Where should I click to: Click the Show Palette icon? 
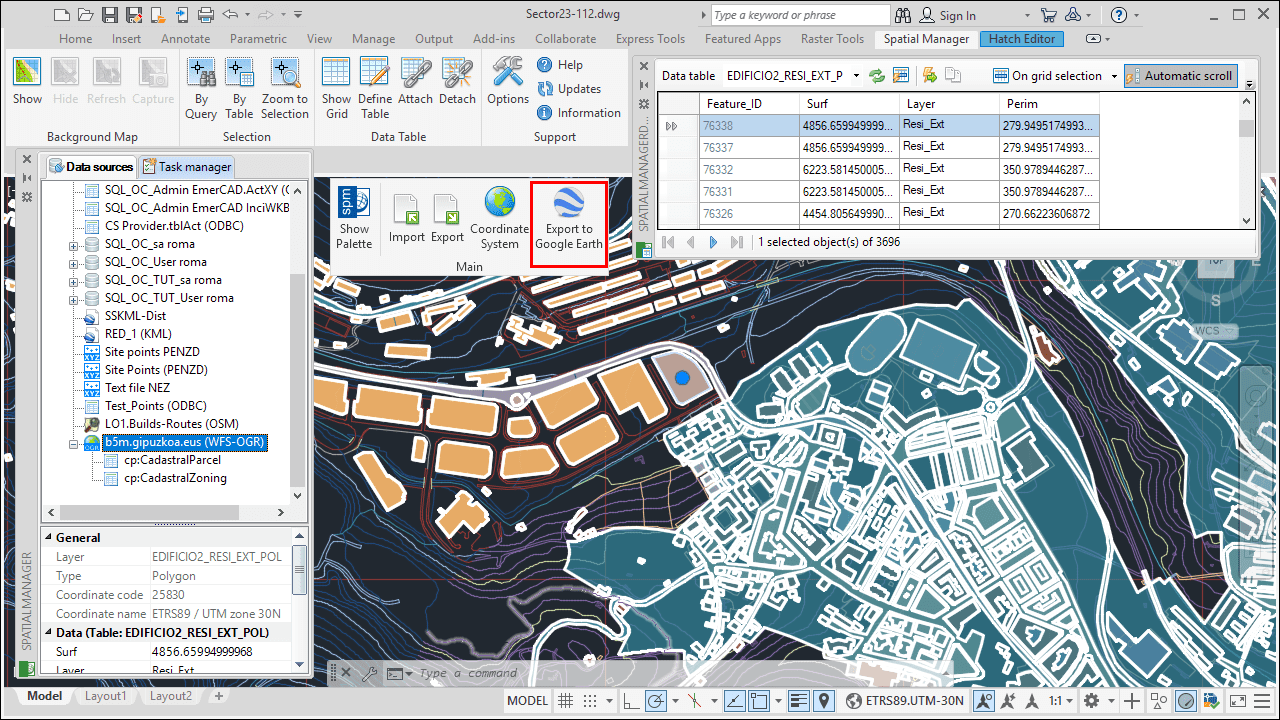coord(354,219)
